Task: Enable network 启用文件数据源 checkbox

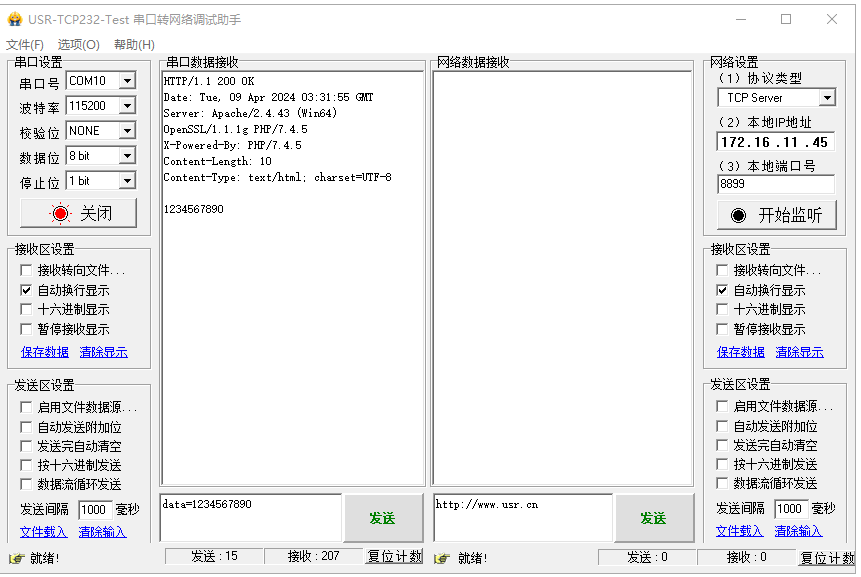Action: point(722,406)
